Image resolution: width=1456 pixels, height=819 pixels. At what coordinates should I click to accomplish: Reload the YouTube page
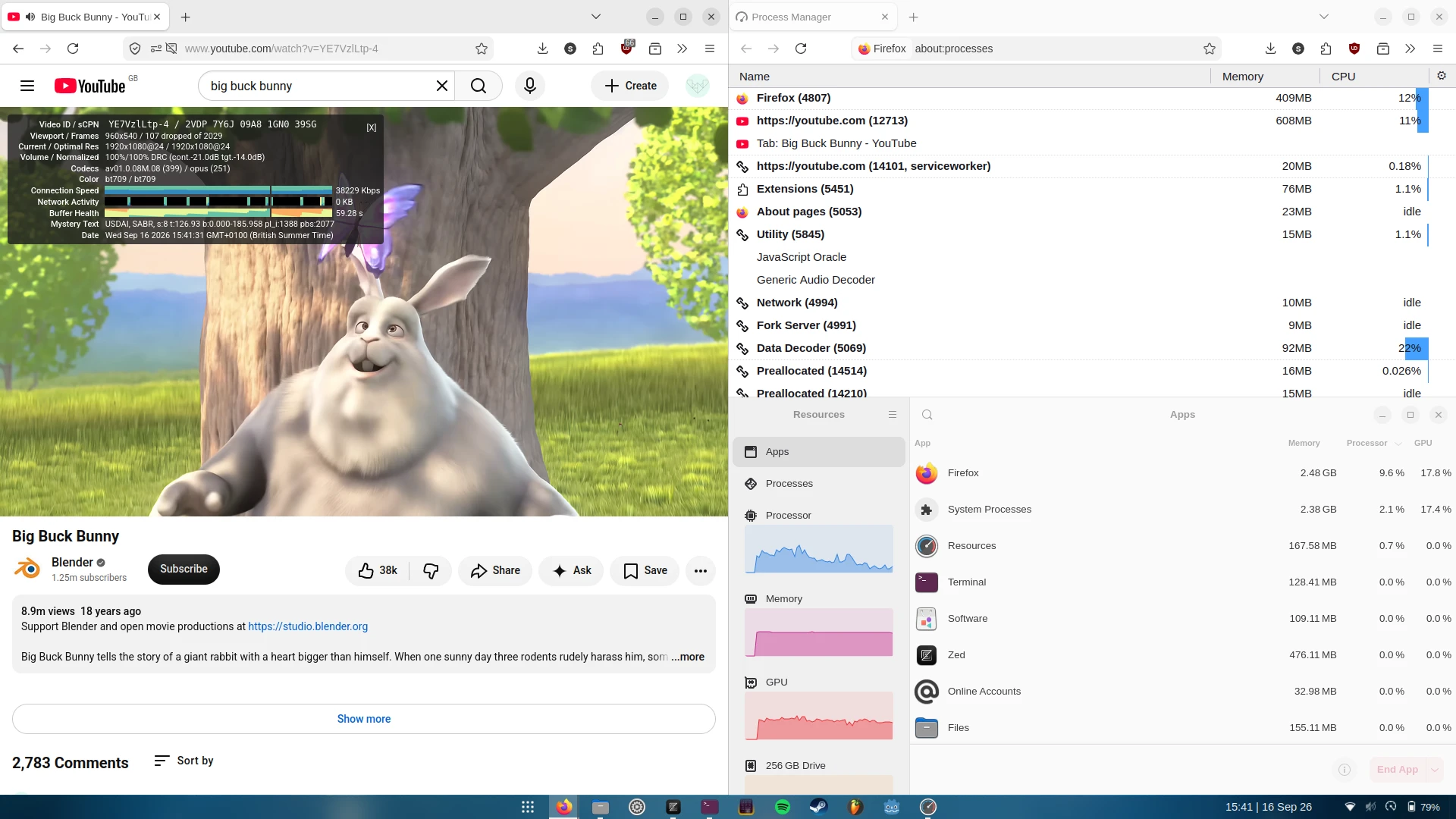pyautogui.click(x=73, y=49)
